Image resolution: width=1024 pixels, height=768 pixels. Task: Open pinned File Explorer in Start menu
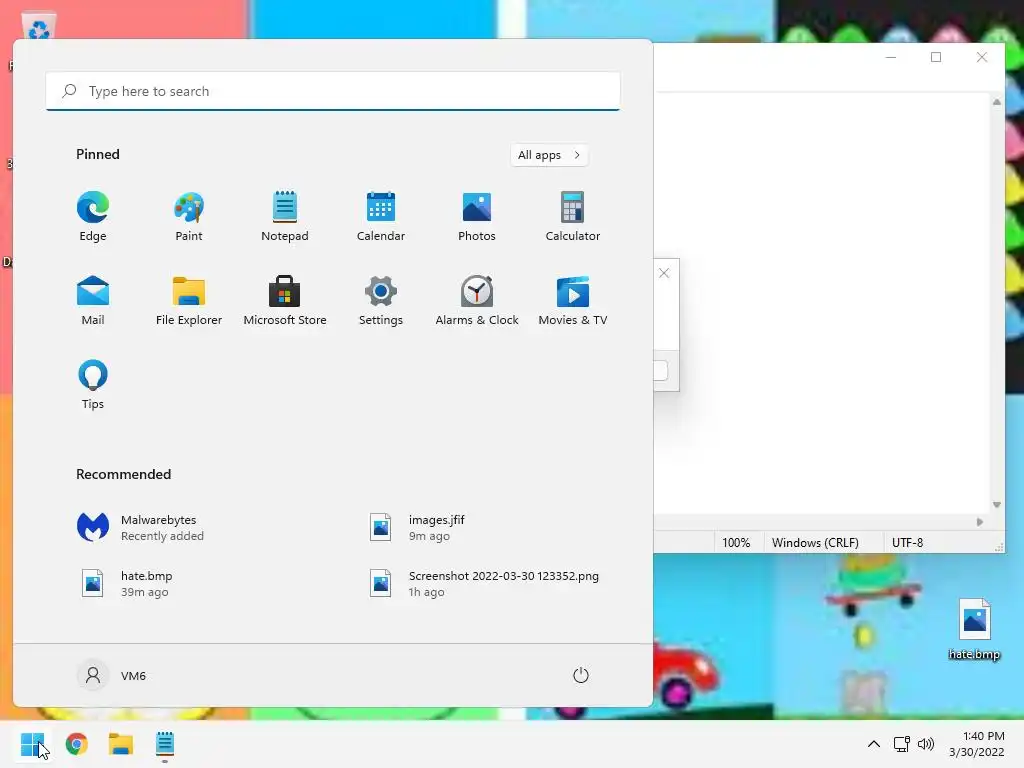tap(189, 300)
